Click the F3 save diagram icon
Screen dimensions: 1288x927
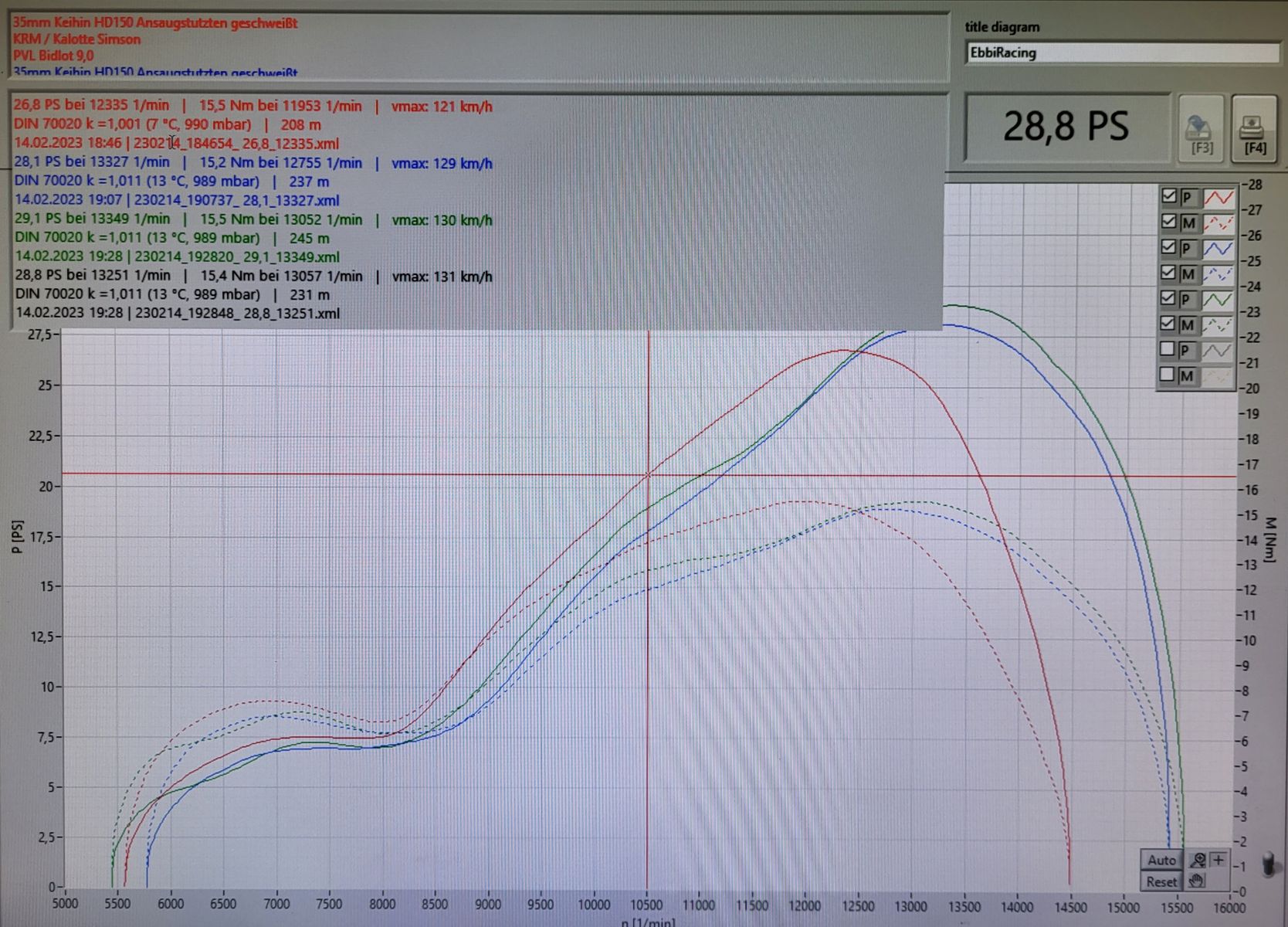(x=1201, y=130)
